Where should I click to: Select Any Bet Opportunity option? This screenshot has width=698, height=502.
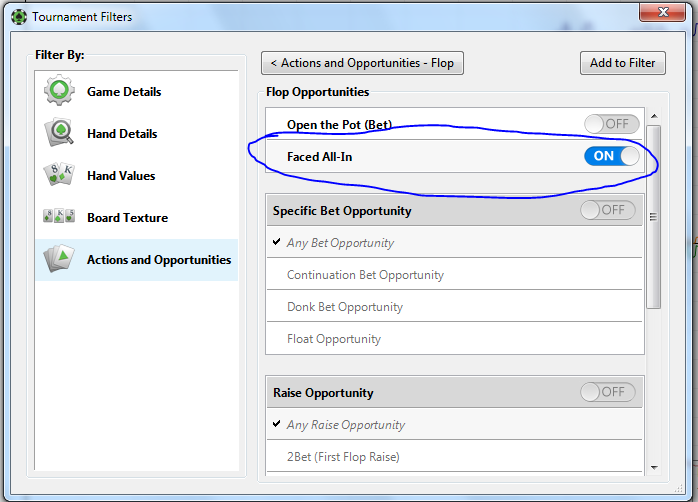(340, 243)
